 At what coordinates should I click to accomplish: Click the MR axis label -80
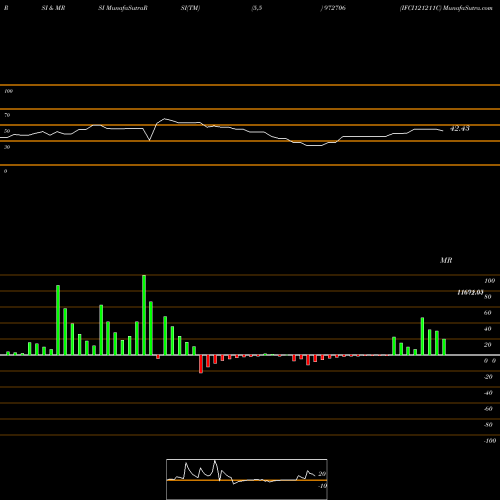pos(488,425)
